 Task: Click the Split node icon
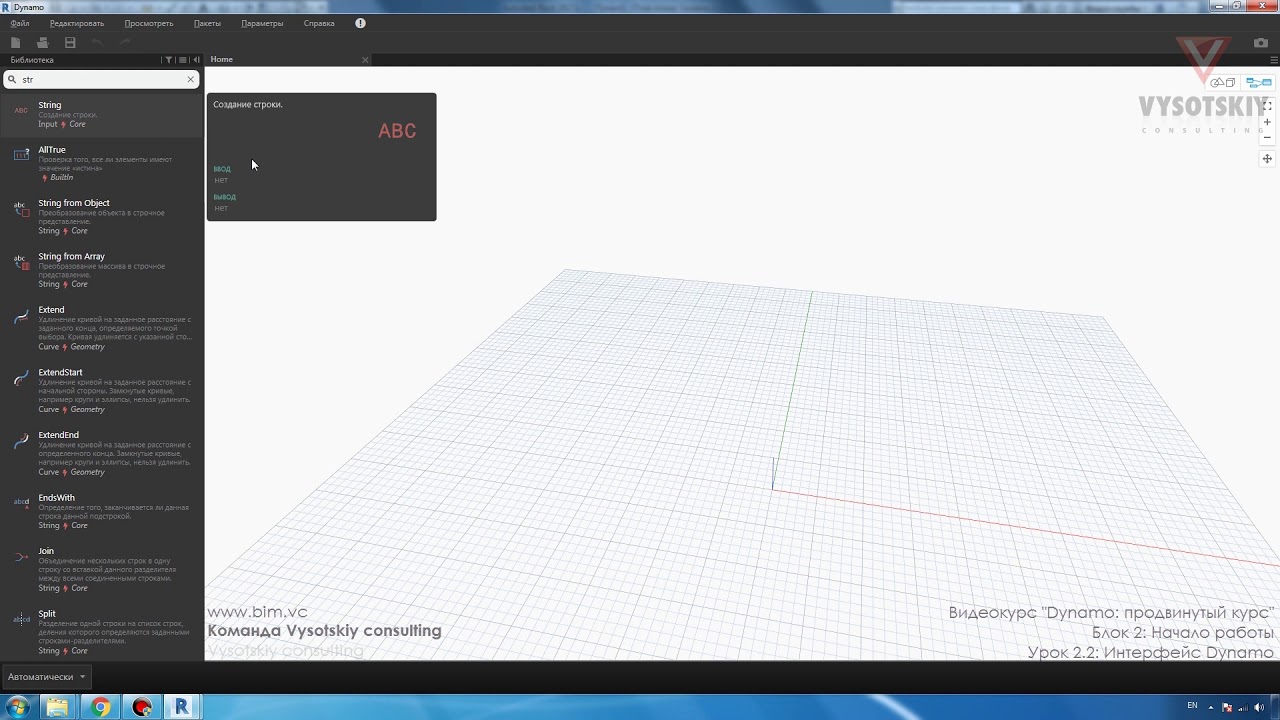point(21,619)
